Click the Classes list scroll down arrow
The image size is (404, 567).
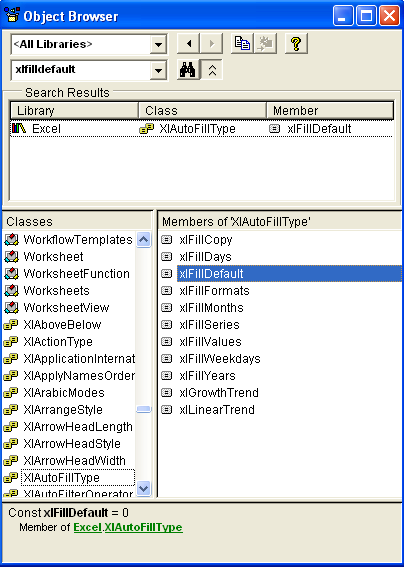pos(144,489)
